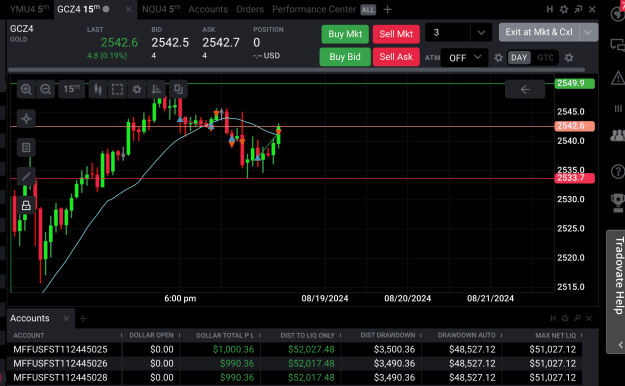Viewport: 625px width, 386px height.
Task: Click the H link icon in Accounts panel
Action: pos(552,318)
